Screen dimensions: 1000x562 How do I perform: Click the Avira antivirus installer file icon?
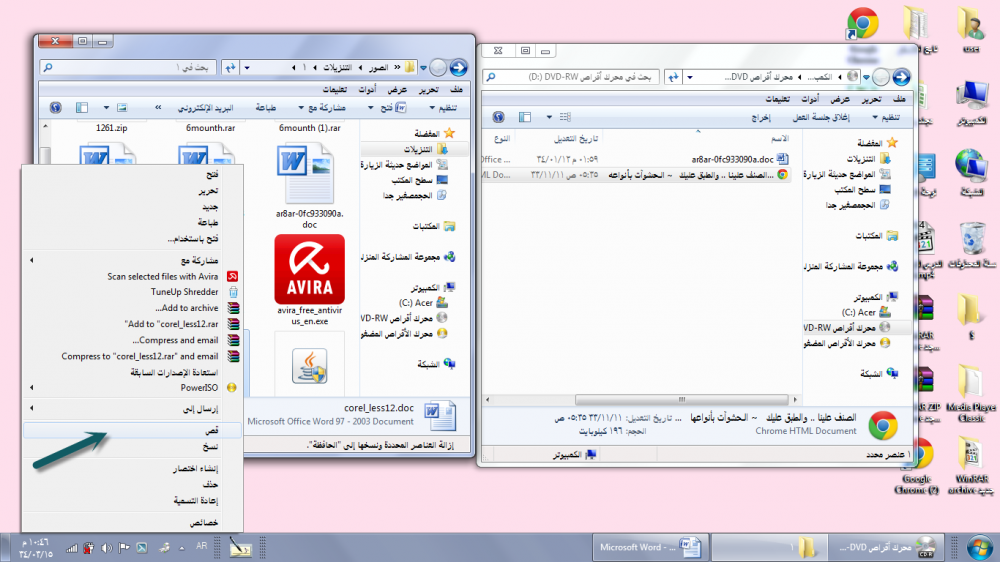(x=309, y=269)
